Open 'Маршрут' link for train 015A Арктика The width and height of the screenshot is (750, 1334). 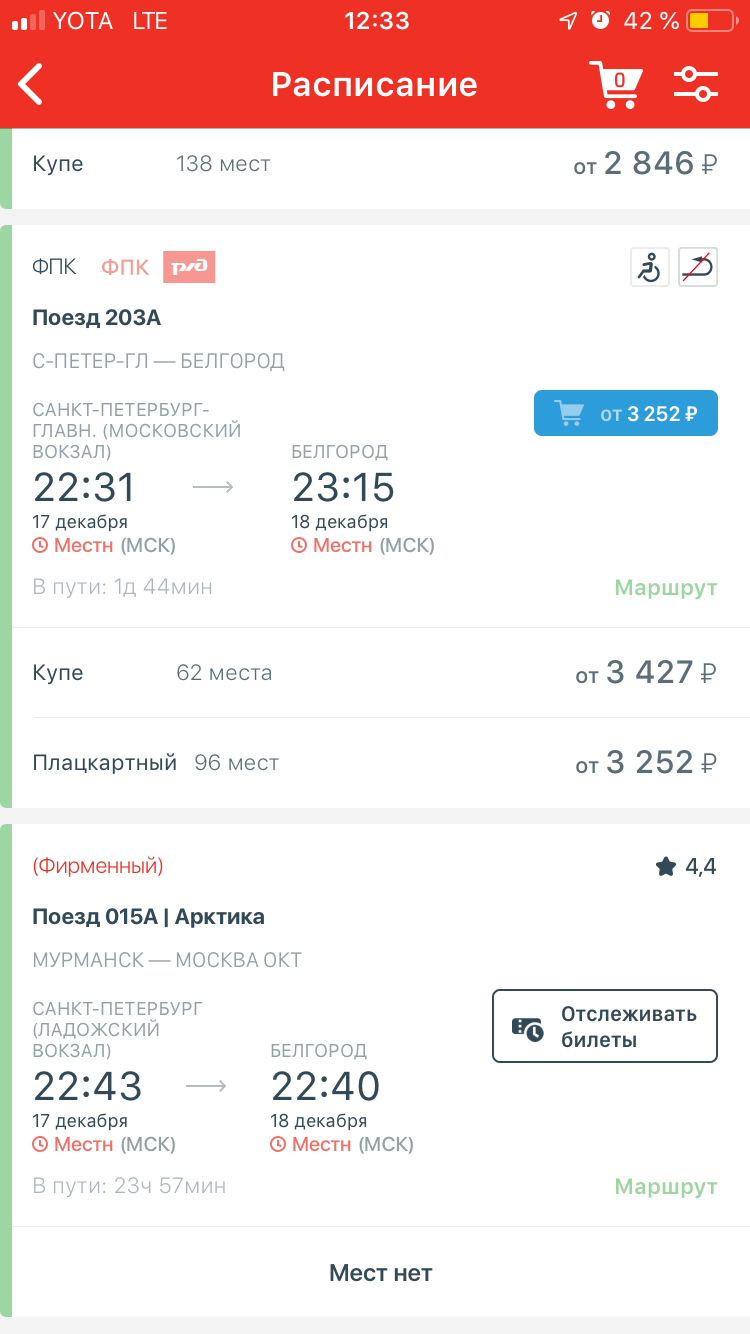[x=666, y=1187]
